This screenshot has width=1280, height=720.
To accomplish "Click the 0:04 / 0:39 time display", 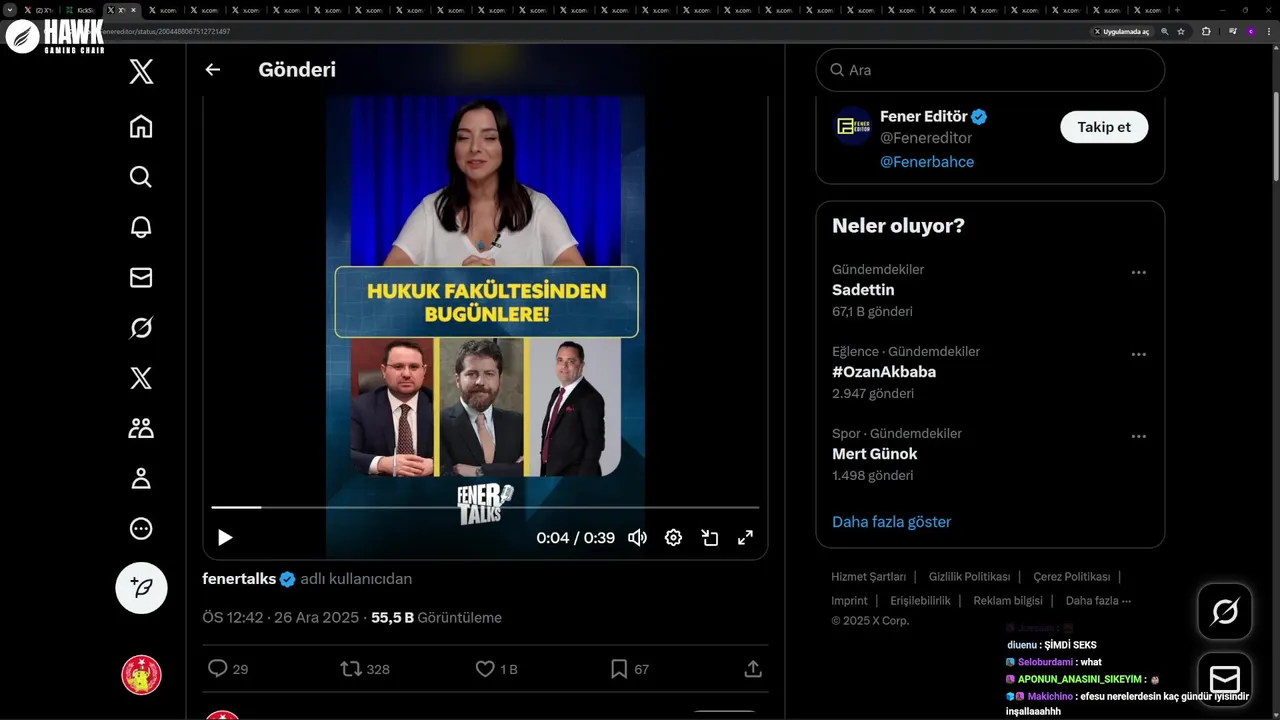I will (x=575, y=538).
